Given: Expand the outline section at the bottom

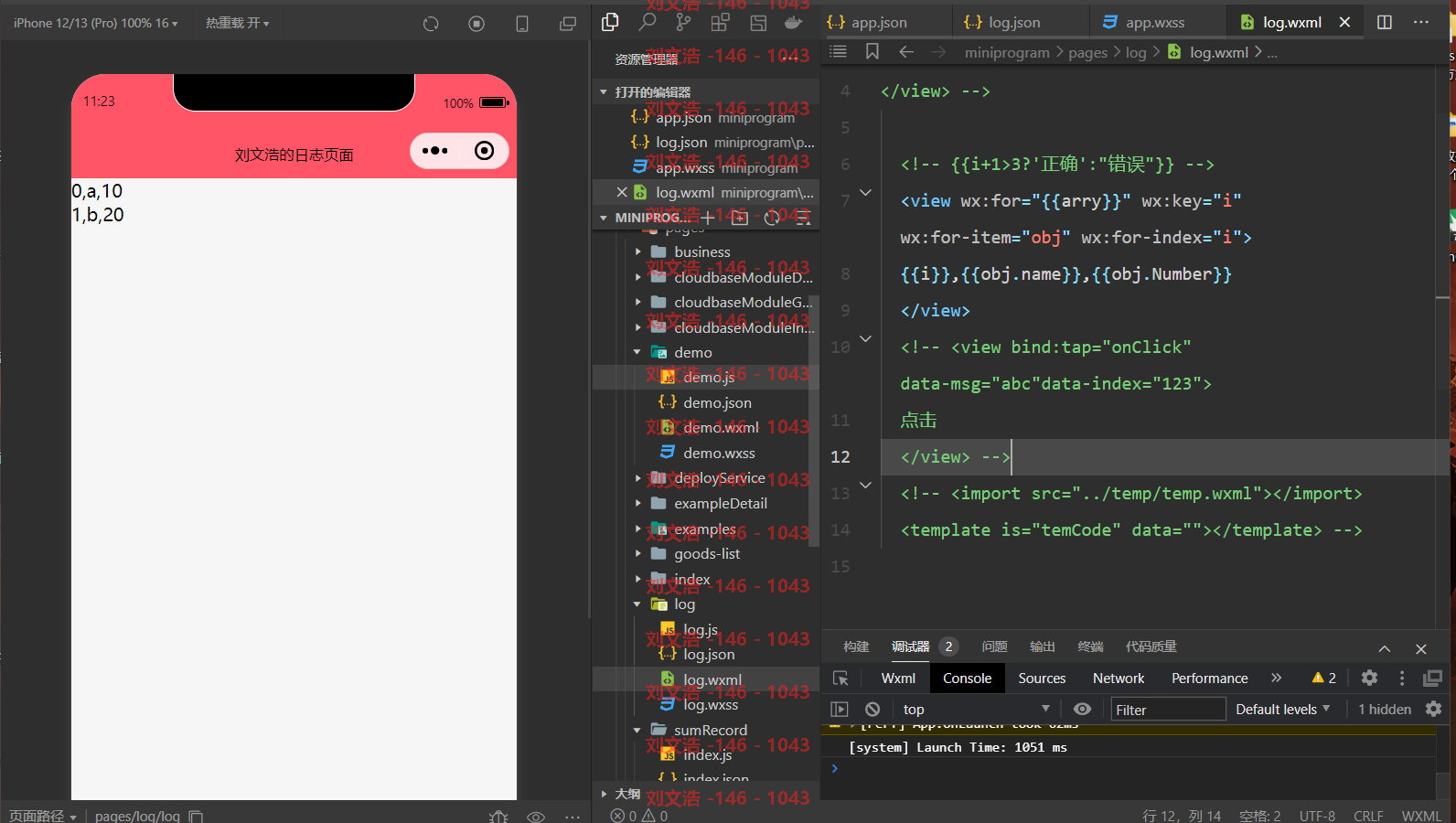Looking at the screenshot, I should pyautogui.click(x=604, y=794).
